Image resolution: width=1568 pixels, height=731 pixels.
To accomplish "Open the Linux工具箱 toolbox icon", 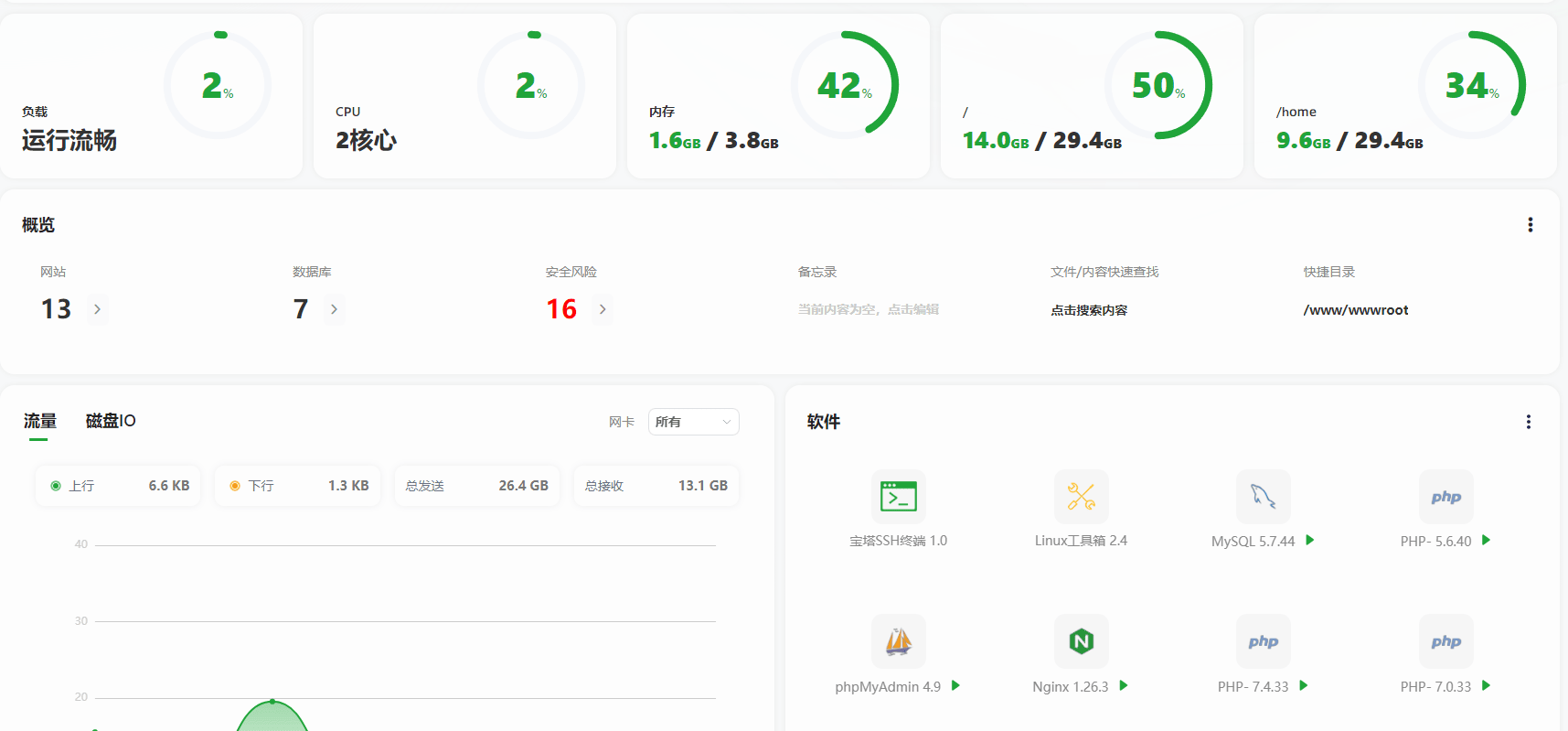I will point(1081,497).
